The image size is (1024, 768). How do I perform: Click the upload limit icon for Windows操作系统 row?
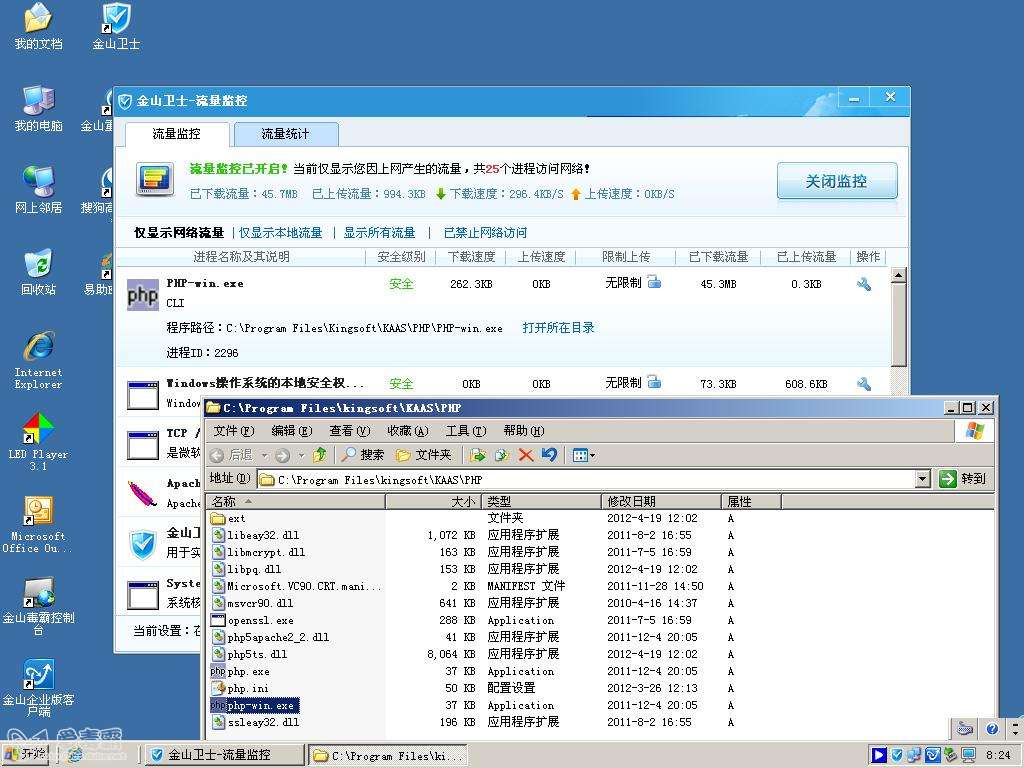(x=654, y=382)
